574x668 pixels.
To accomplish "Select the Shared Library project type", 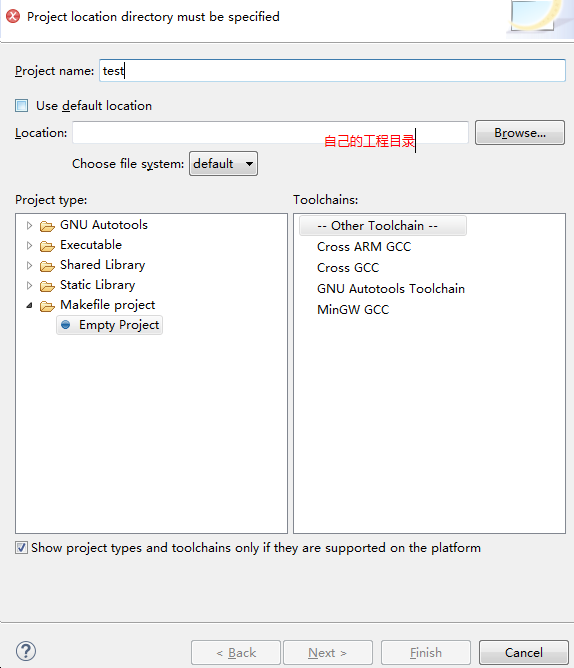I will click(x=103, y=265).
